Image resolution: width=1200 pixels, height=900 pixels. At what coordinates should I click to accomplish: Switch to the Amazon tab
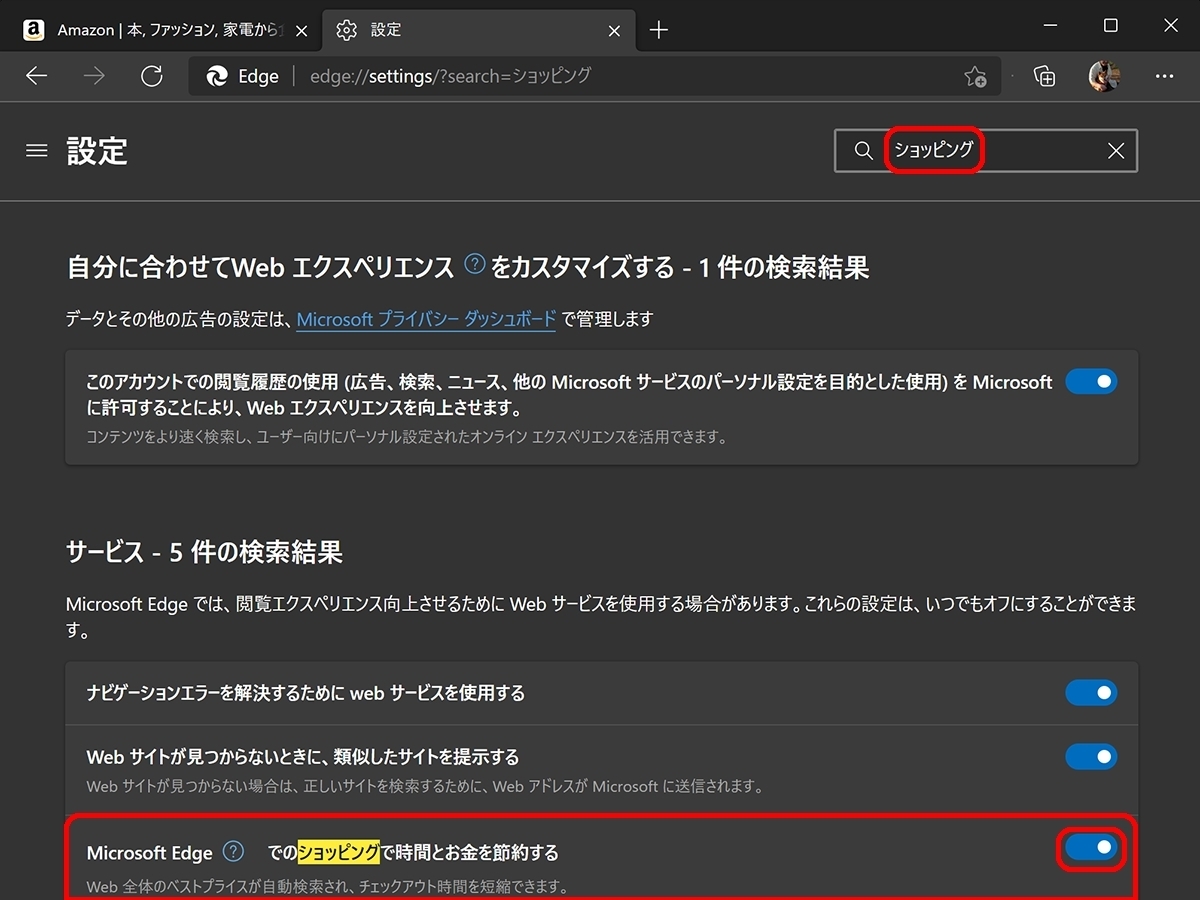tap(166, 30)
